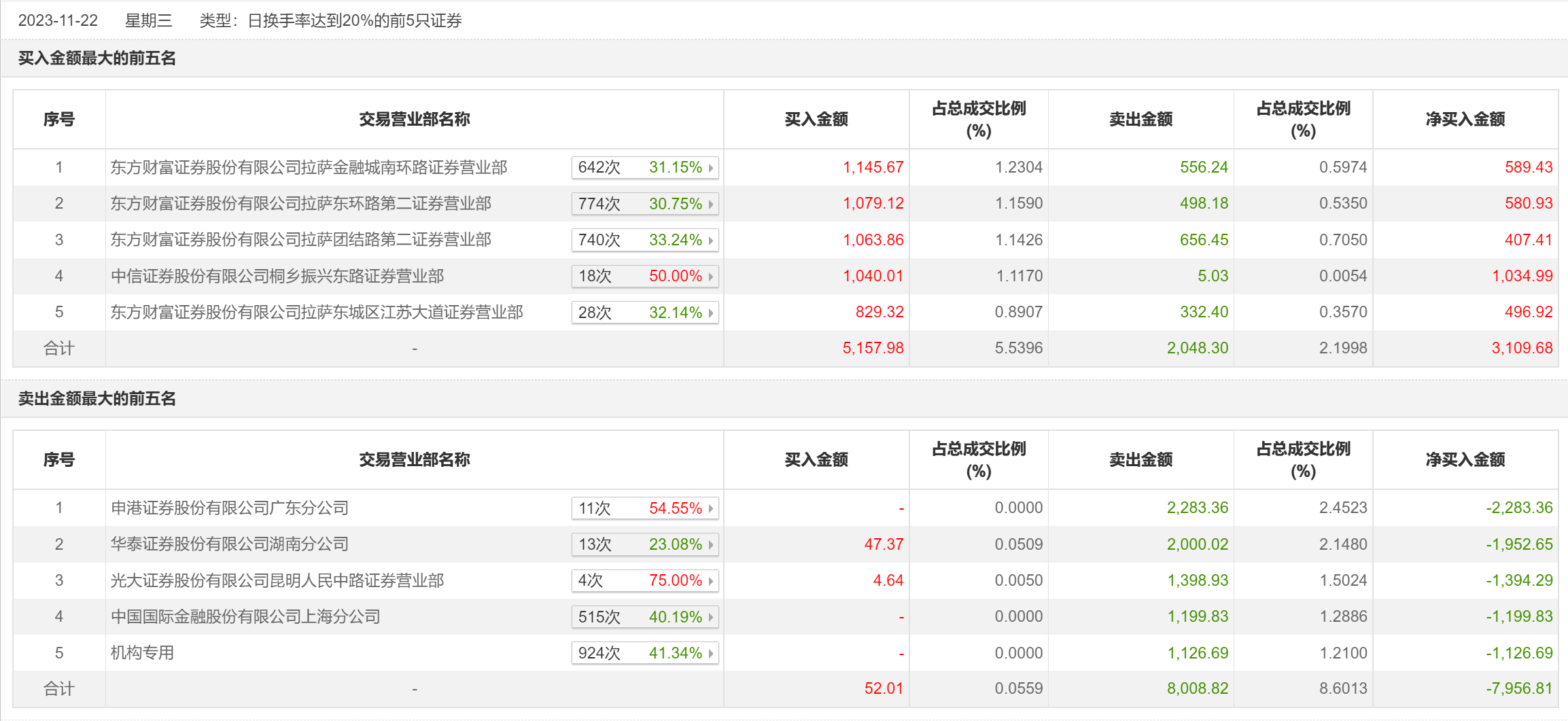Image resolution: width=1568 pixels, height=721 pixels.
Task: Click the 机构专用 entry
Action: (x=142, y=652)
